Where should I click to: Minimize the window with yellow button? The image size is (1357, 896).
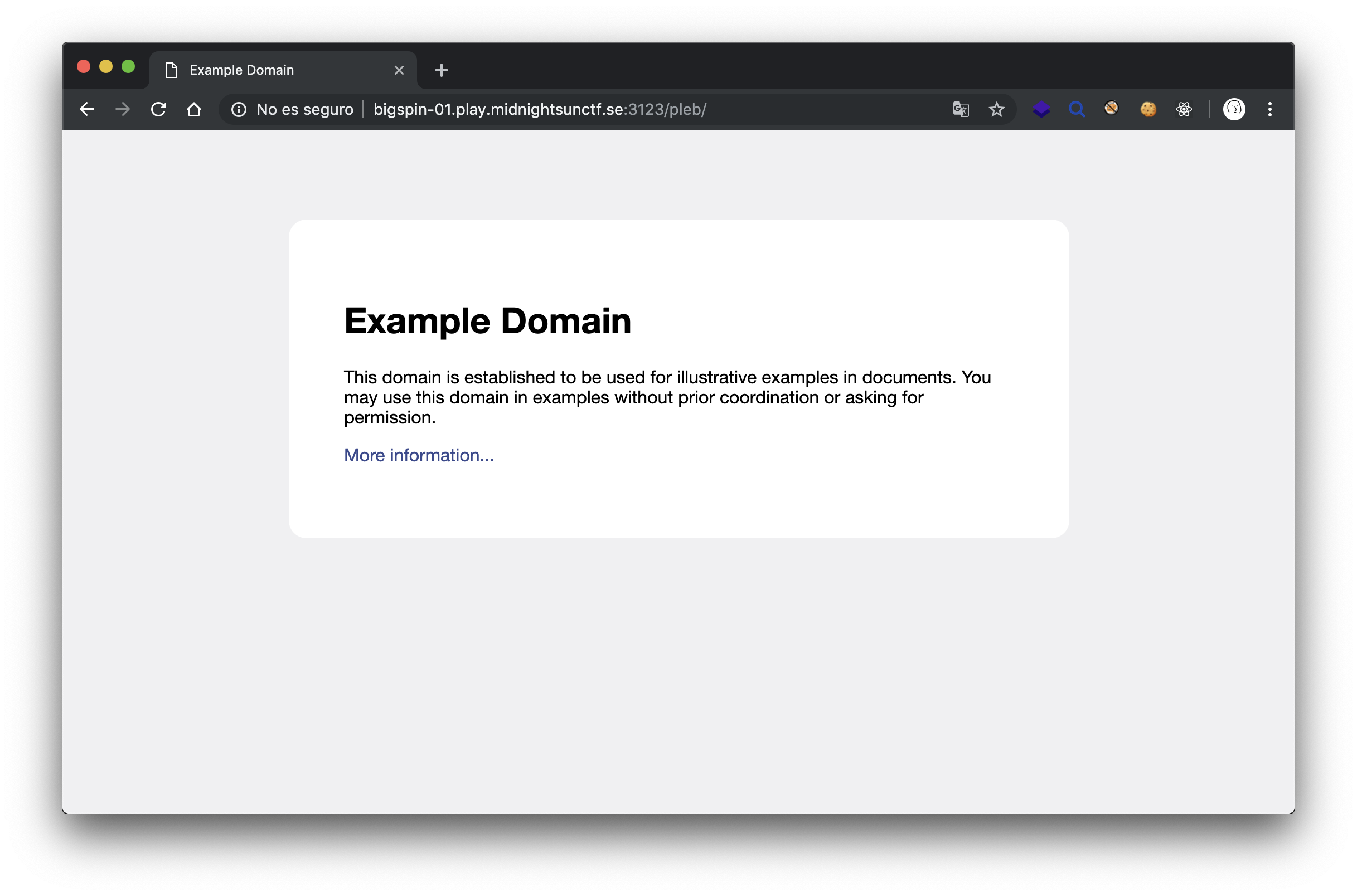click(106, 67)
